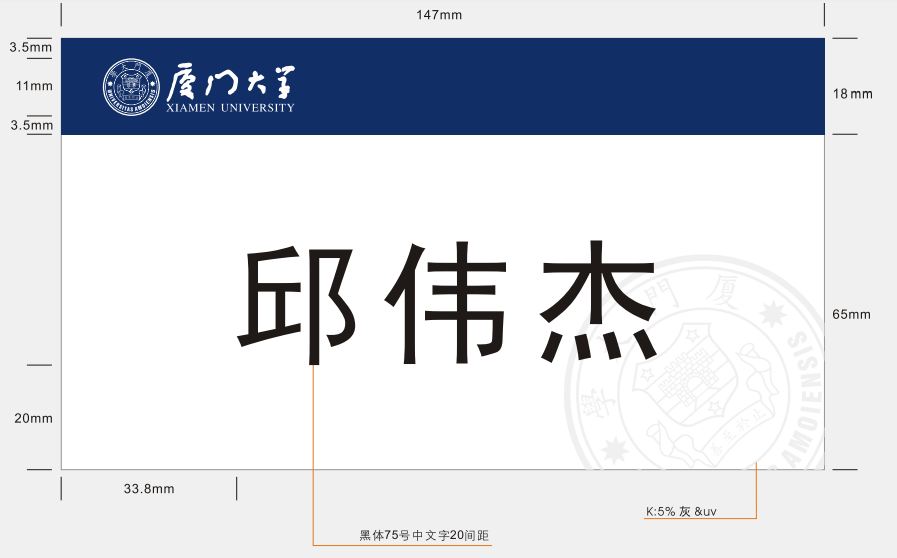
Task: Select the 18mm height label
Action: (852, 94)
